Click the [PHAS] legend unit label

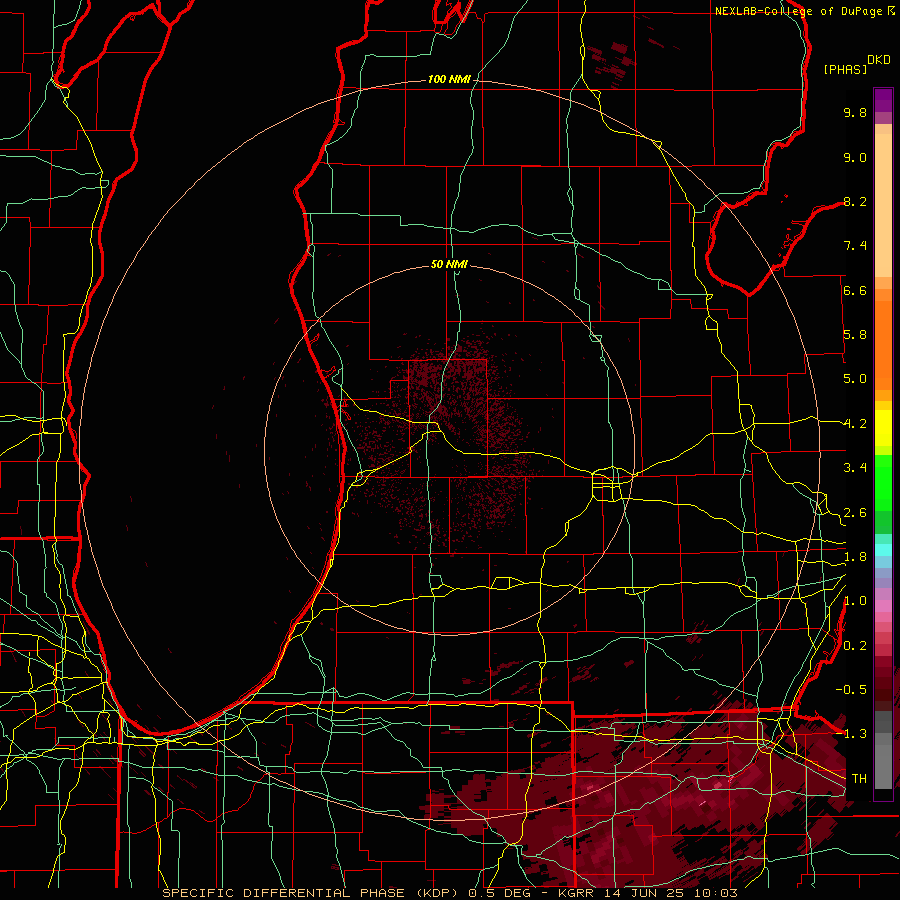pyautogui.click(x=845, y=69)
